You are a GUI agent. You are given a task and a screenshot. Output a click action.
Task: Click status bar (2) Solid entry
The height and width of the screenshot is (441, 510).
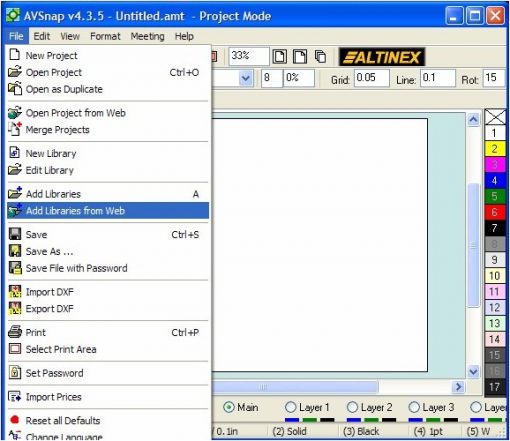coord(289,431)
